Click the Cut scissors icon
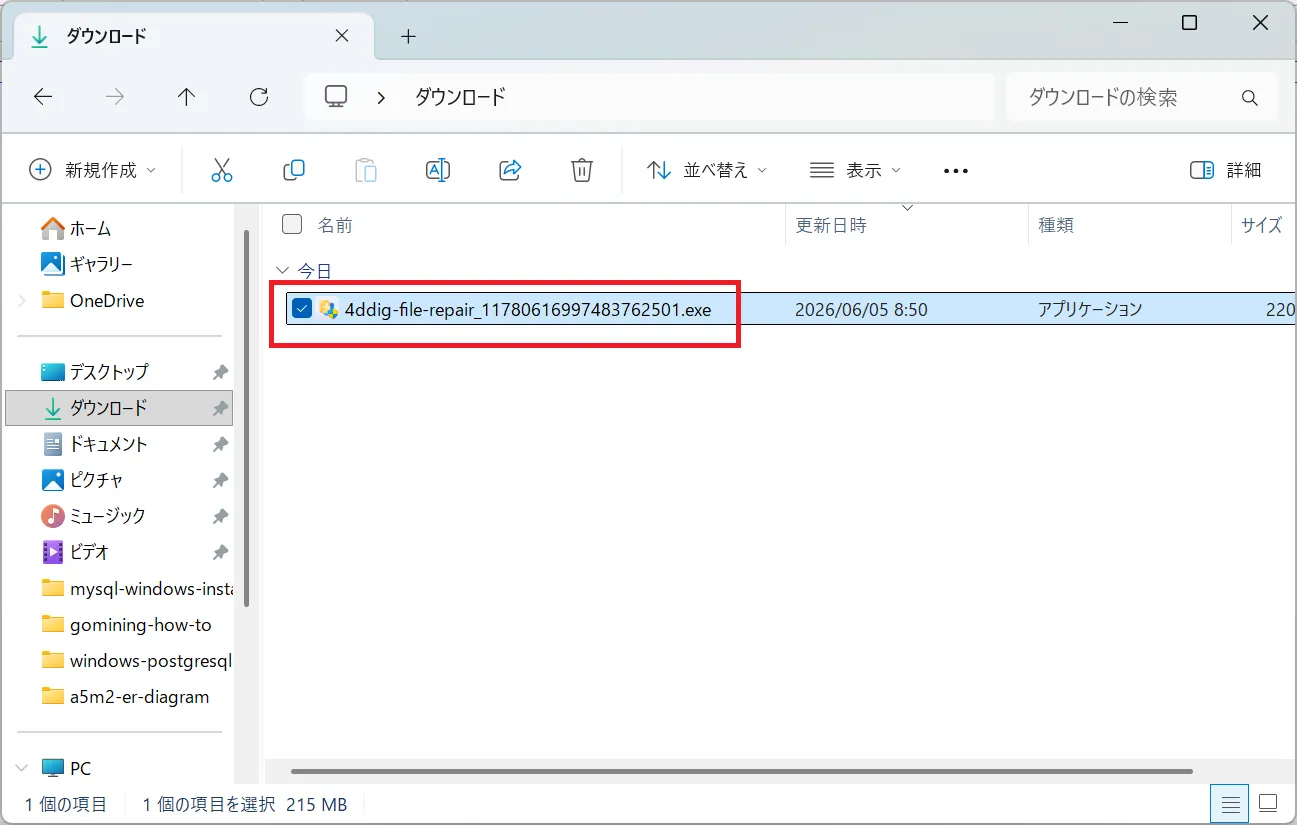1297x825 pixels. 222,170
